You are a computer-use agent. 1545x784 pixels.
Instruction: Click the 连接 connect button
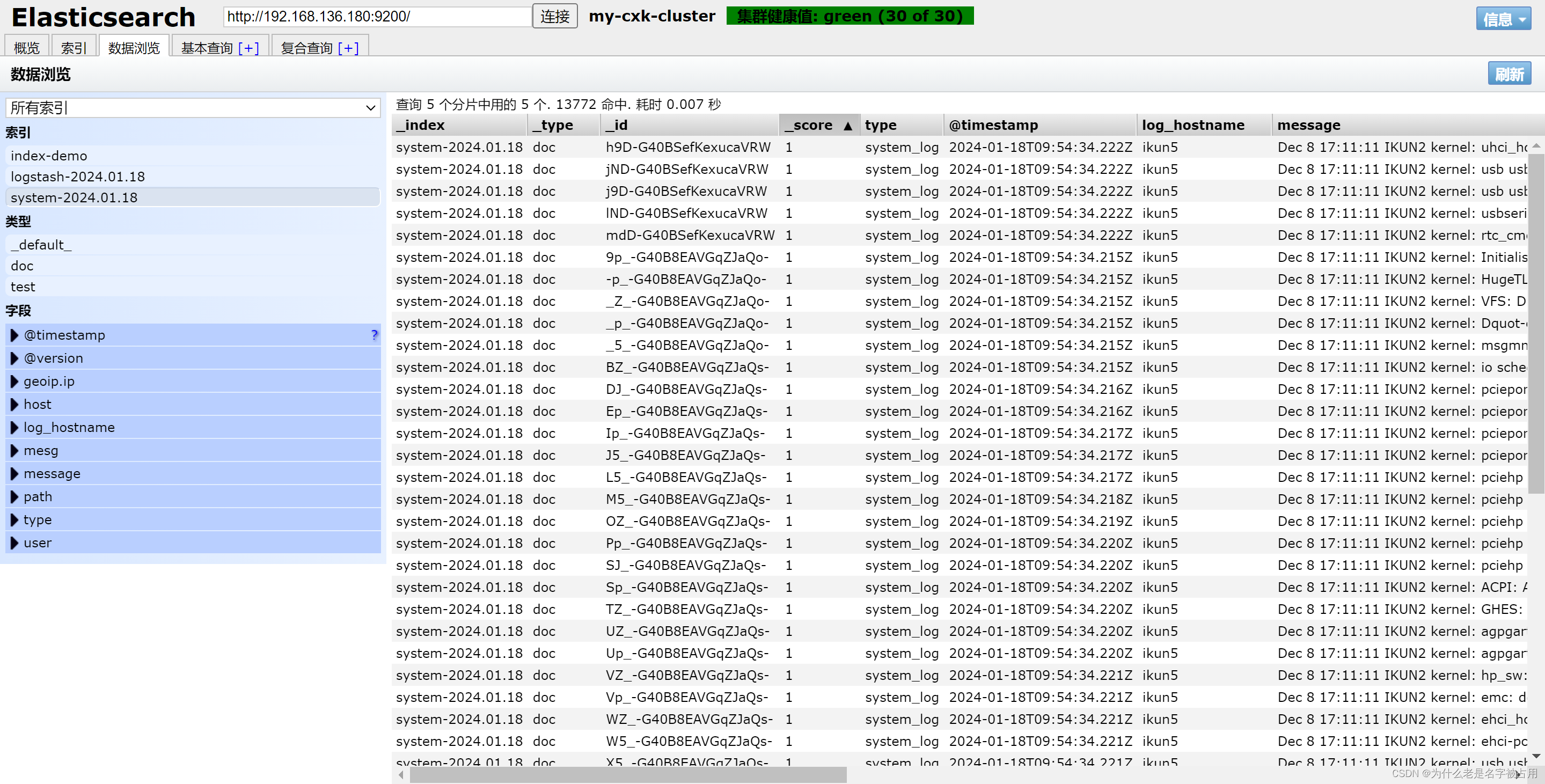click(555, 16)
